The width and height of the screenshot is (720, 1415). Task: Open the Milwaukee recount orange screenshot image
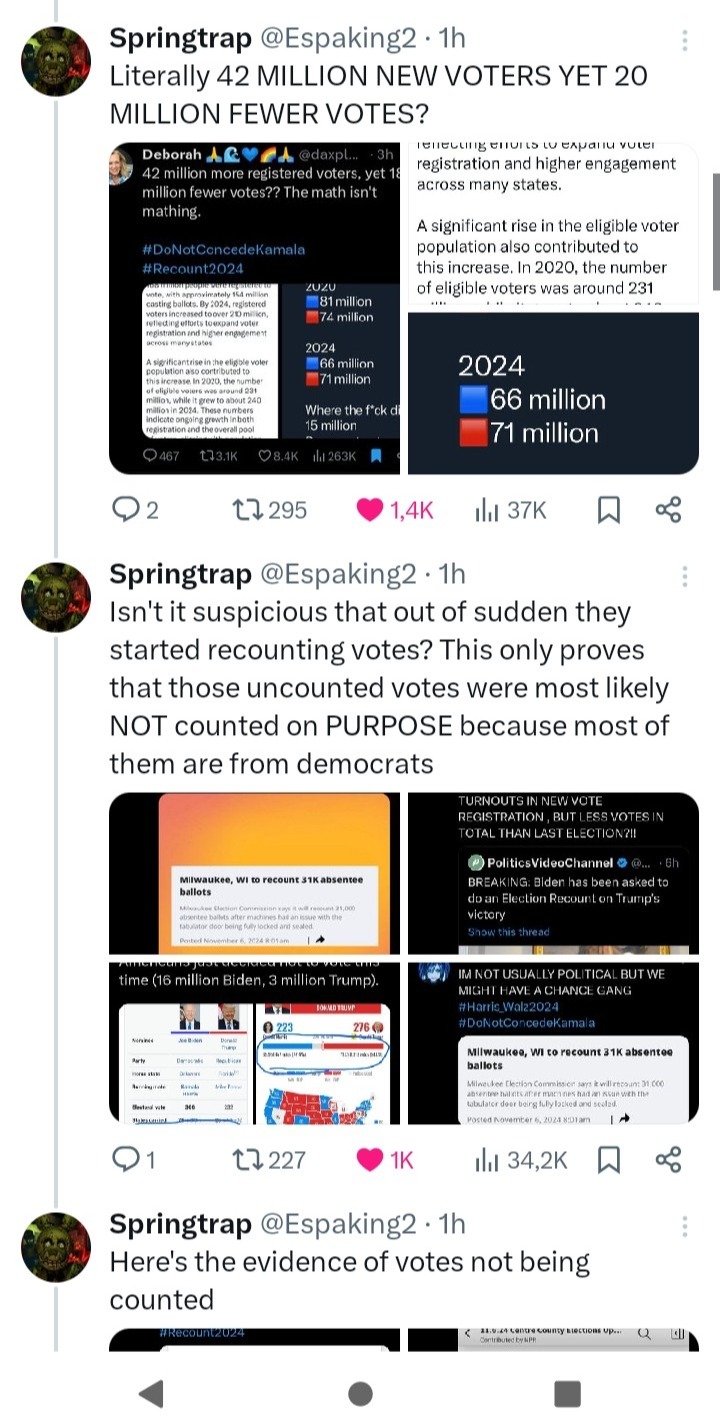click(x=254, y=872)
